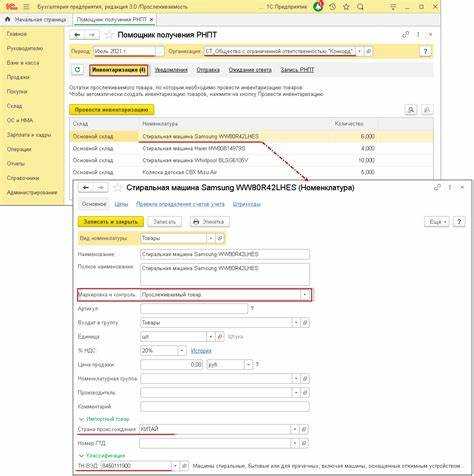Expand the Маркировка и контроль dropdown
The image size is (474, 476).
[304, 295]
